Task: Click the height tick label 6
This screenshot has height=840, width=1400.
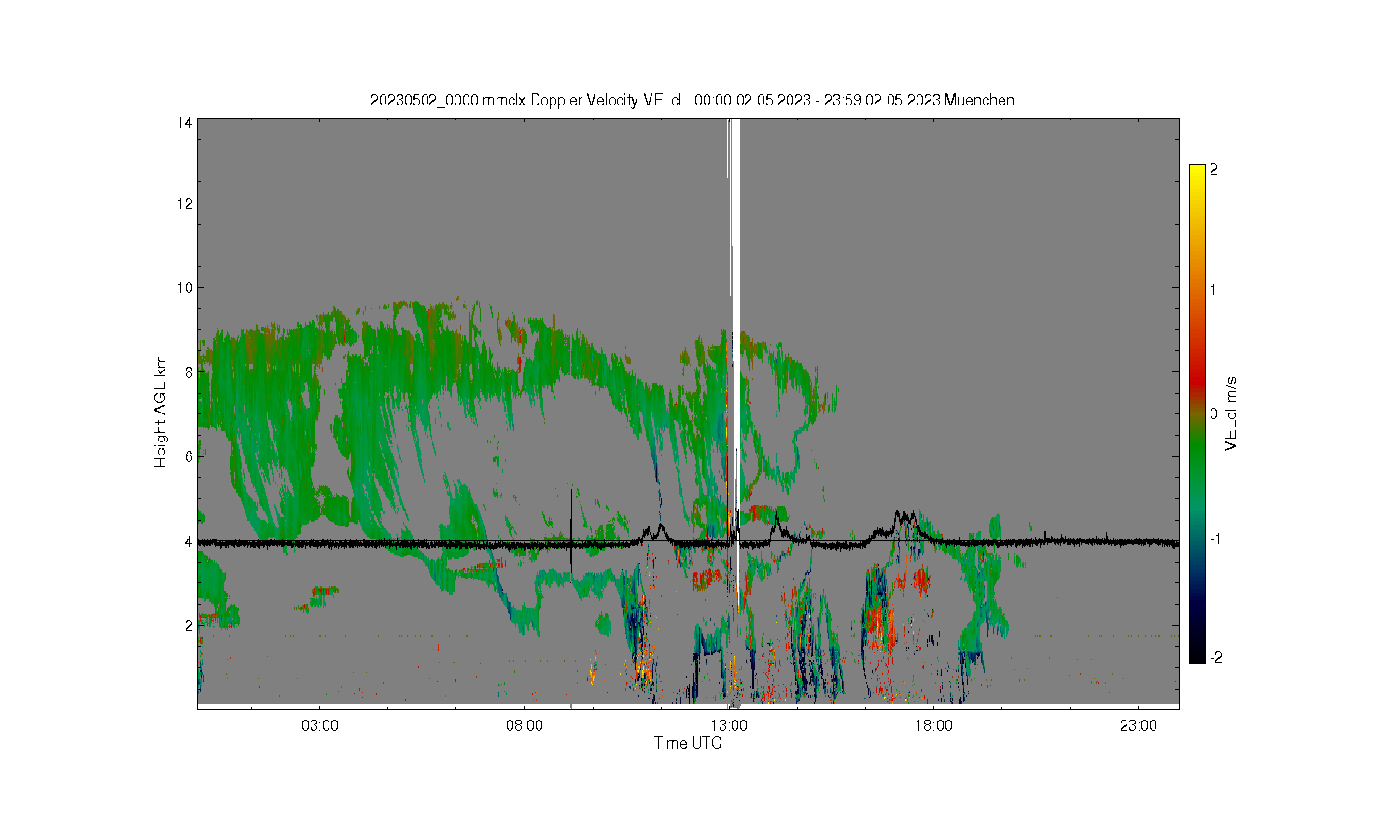Action: [x=189, y=456]
